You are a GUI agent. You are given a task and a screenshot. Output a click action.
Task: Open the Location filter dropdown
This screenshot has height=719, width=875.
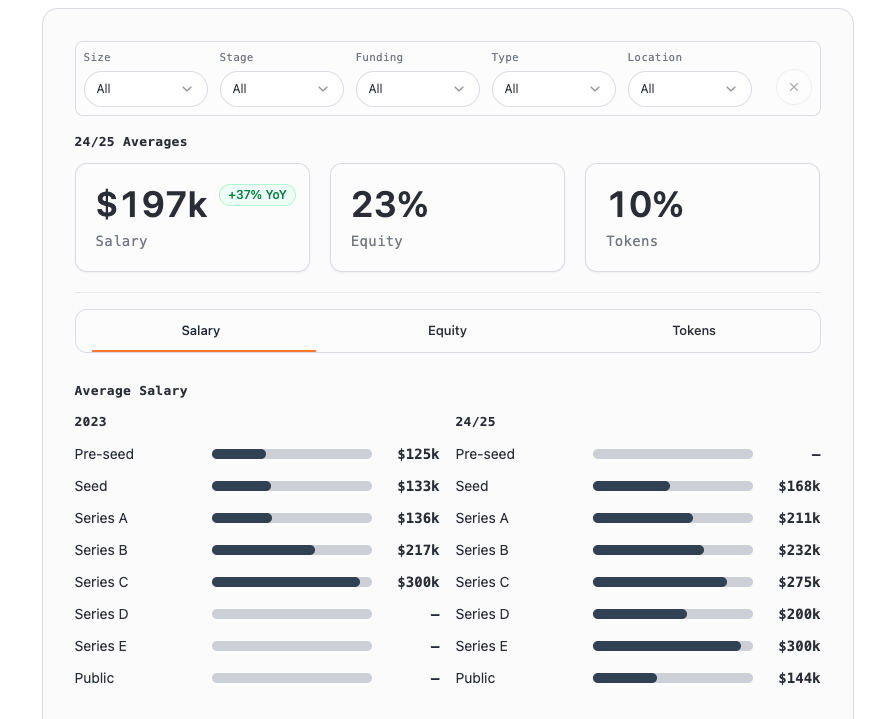(689, 89)
